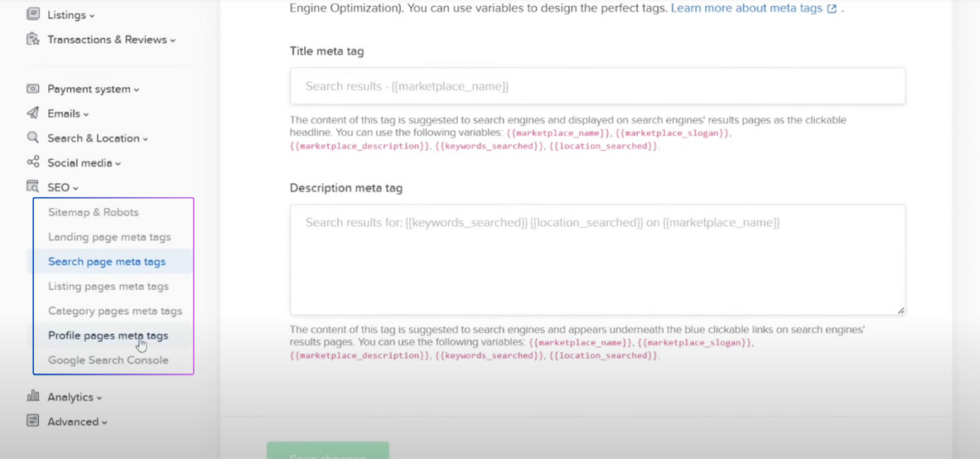
Task: Go to Google Search Console settings
Action: click(108, 360)
